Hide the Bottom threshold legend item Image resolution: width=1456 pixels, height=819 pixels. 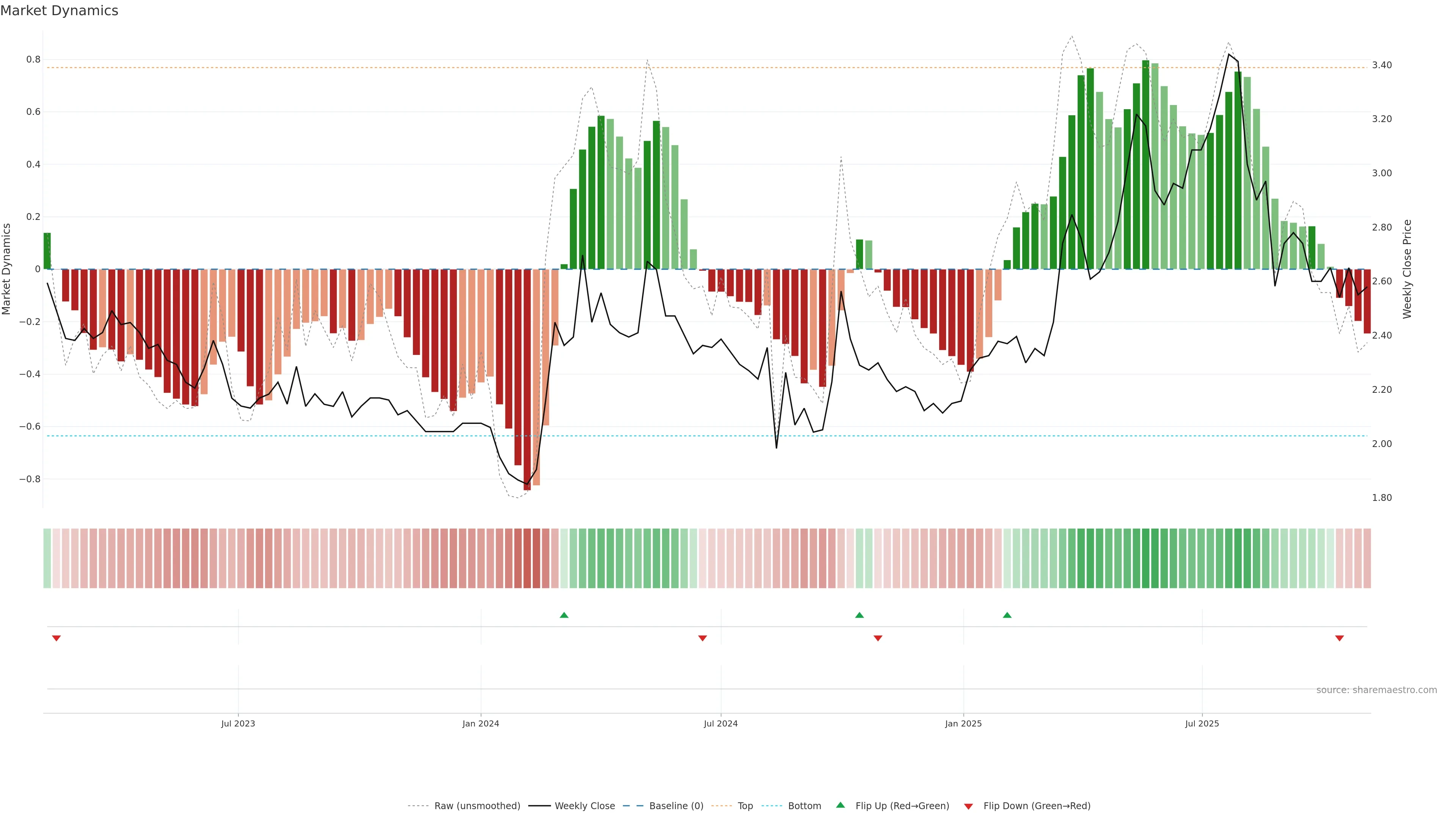coord(804,806)
